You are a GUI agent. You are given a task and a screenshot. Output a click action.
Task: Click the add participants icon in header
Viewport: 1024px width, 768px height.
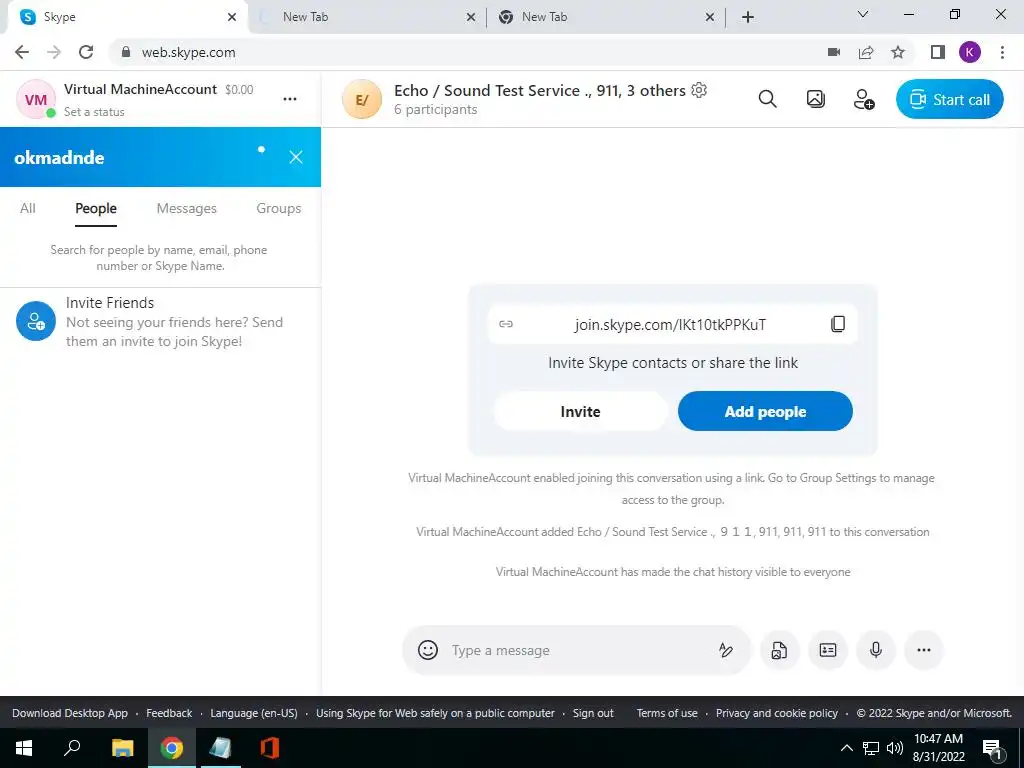click(x=863, y=99)
